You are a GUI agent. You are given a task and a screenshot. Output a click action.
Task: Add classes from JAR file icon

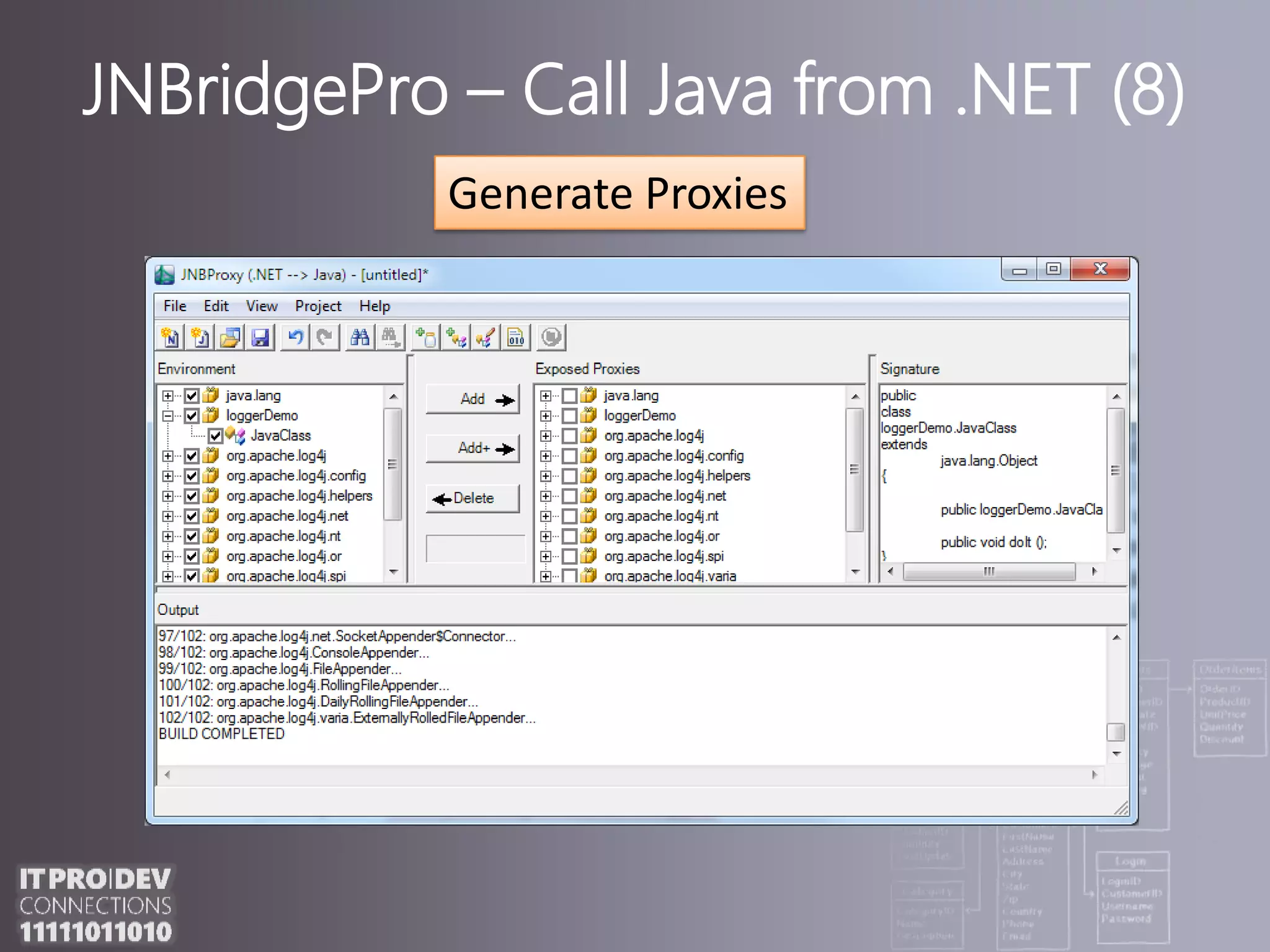pos(425,337)
